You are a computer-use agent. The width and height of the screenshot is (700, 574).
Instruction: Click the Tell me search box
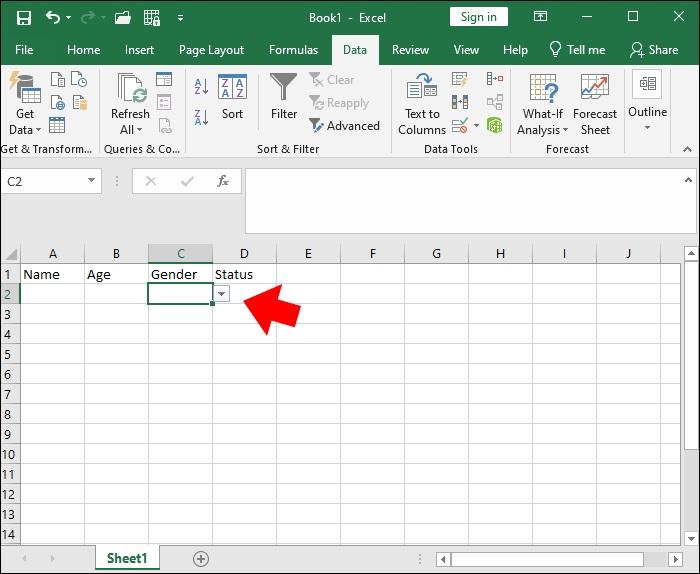[577, 50]
